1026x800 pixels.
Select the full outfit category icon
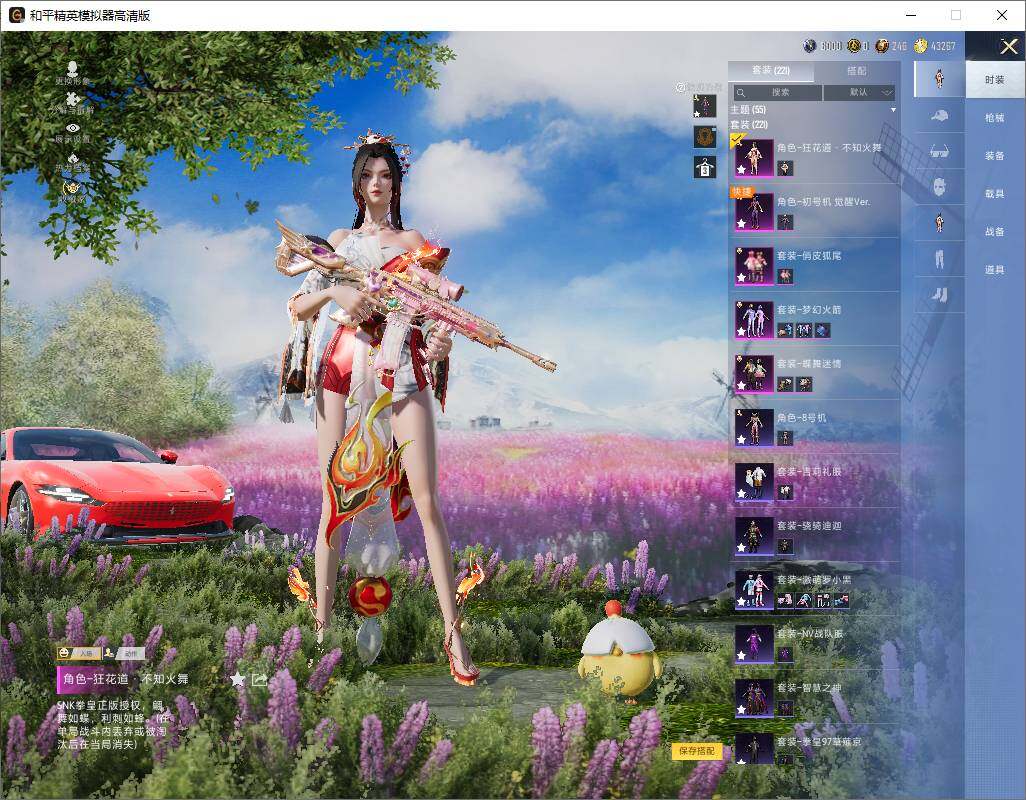pos(939,78)
